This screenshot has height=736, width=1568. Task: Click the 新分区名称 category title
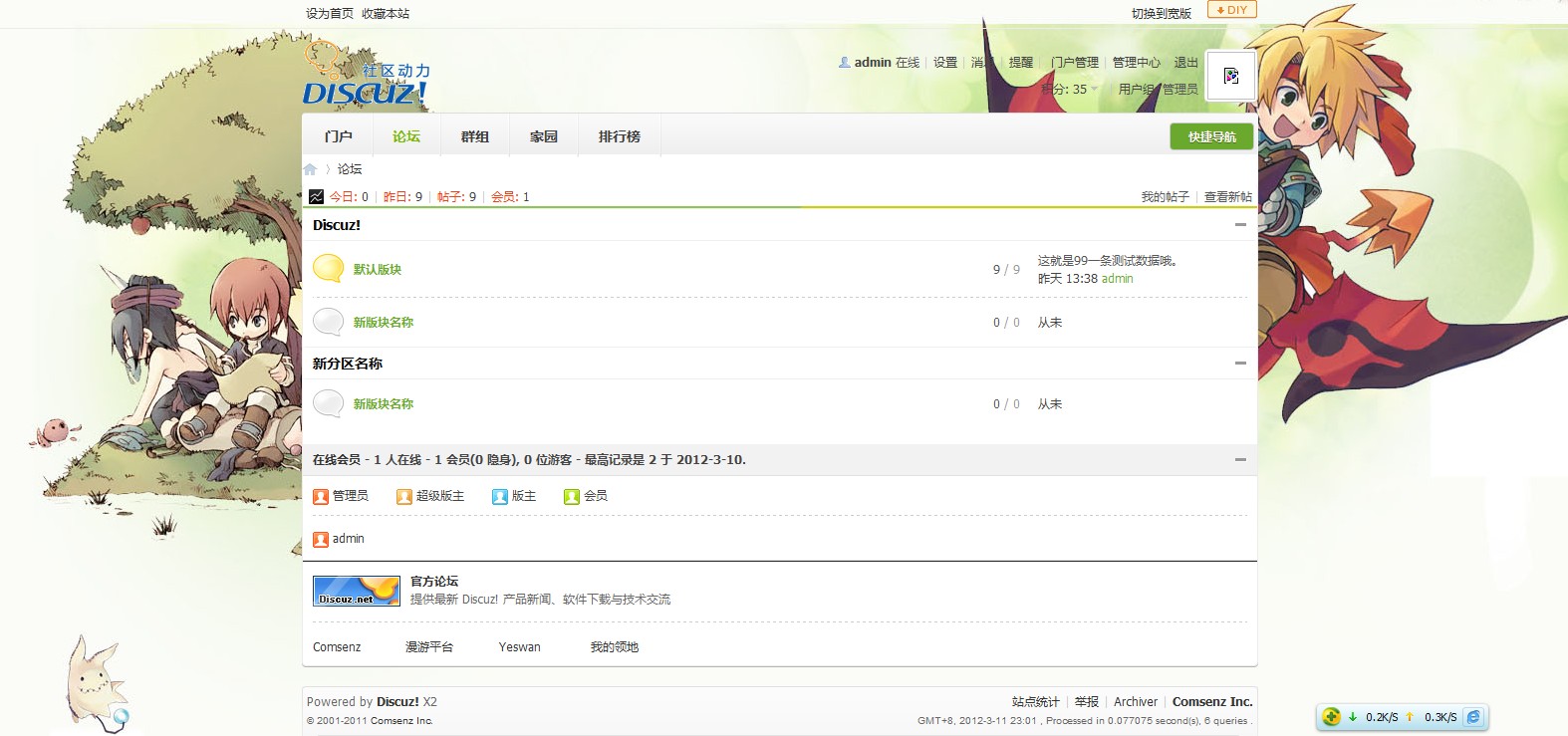pos(348,364)
